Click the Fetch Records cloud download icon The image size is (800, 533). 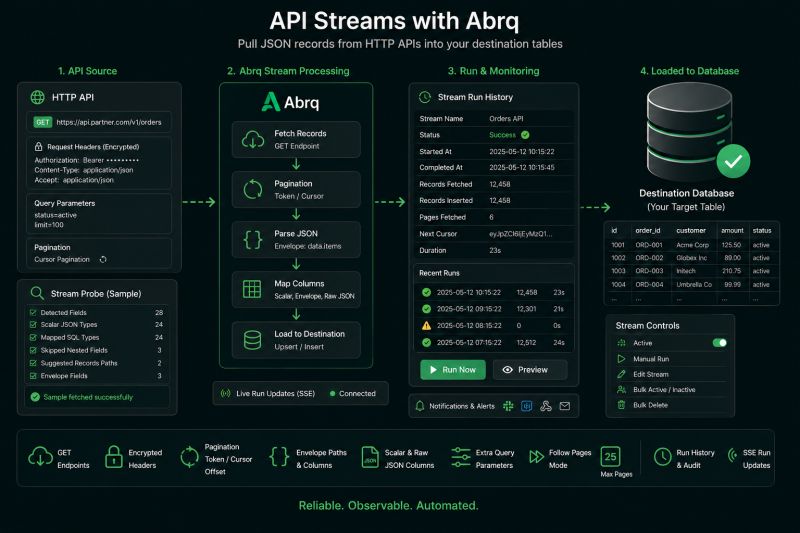click(253, 139)
